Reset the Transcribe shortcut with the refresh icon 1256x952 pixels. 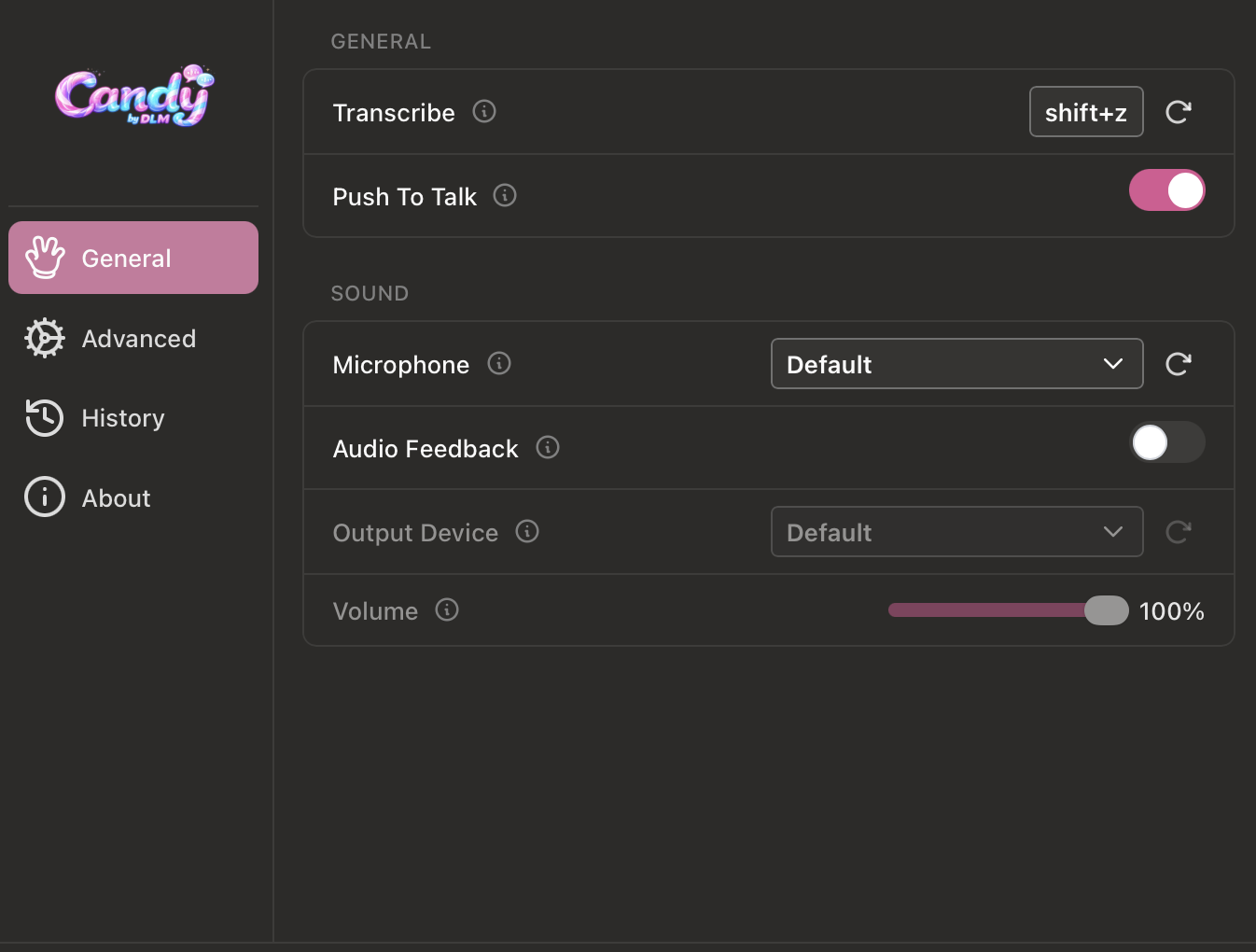tap(1179, 112)
